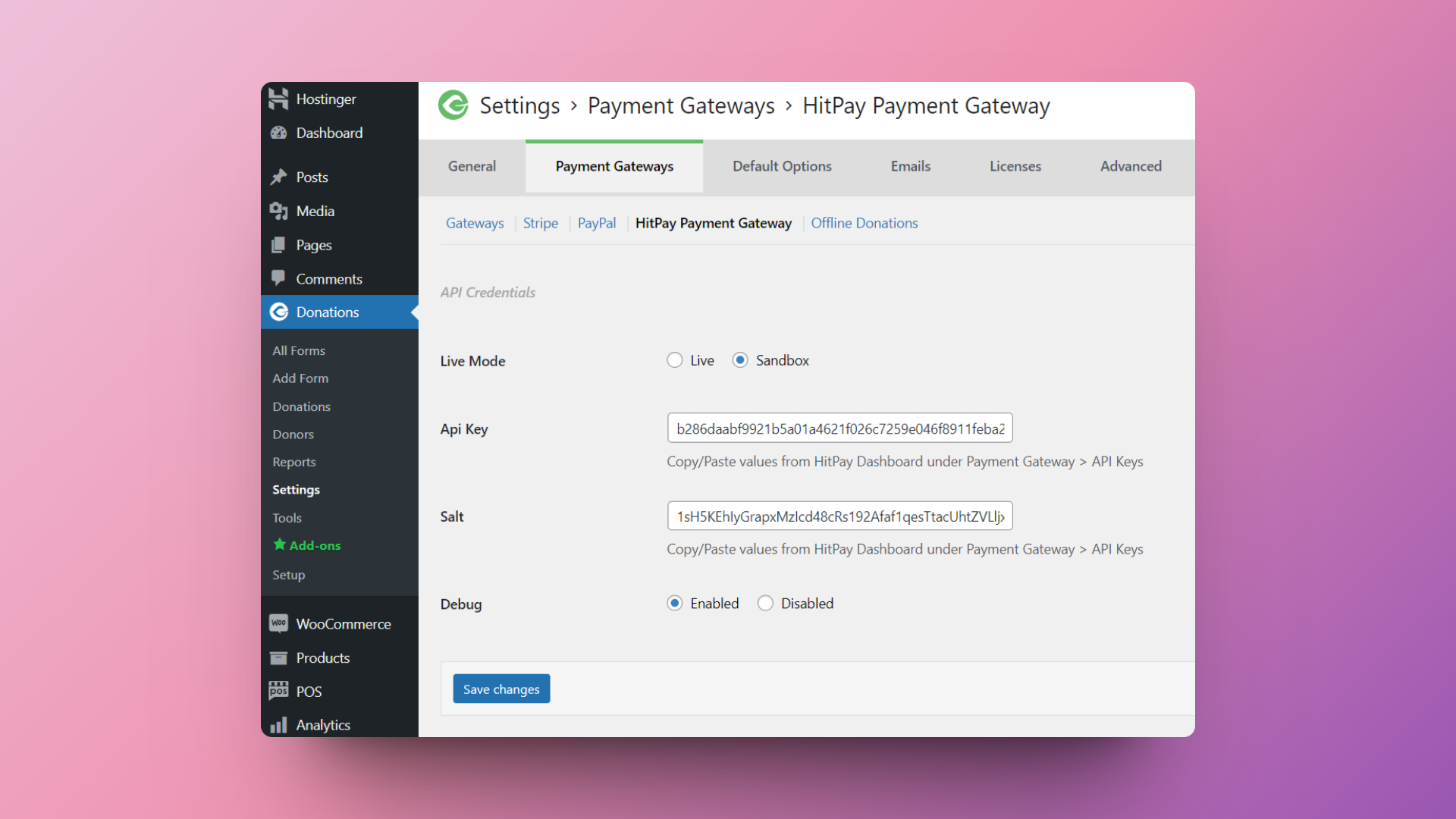Select the HitPay Payment Gateway sub-section
This screenshot has height=819, width=1456.
(714, 223)
